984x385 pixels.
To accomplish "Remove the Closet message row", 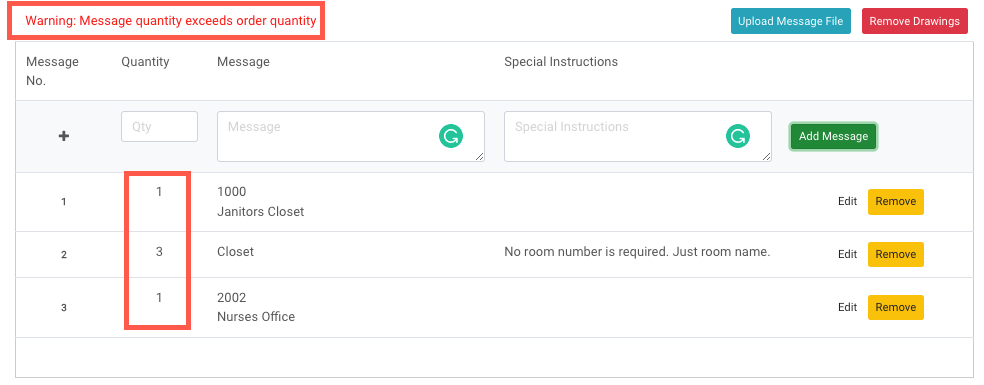I will (896, 254).
